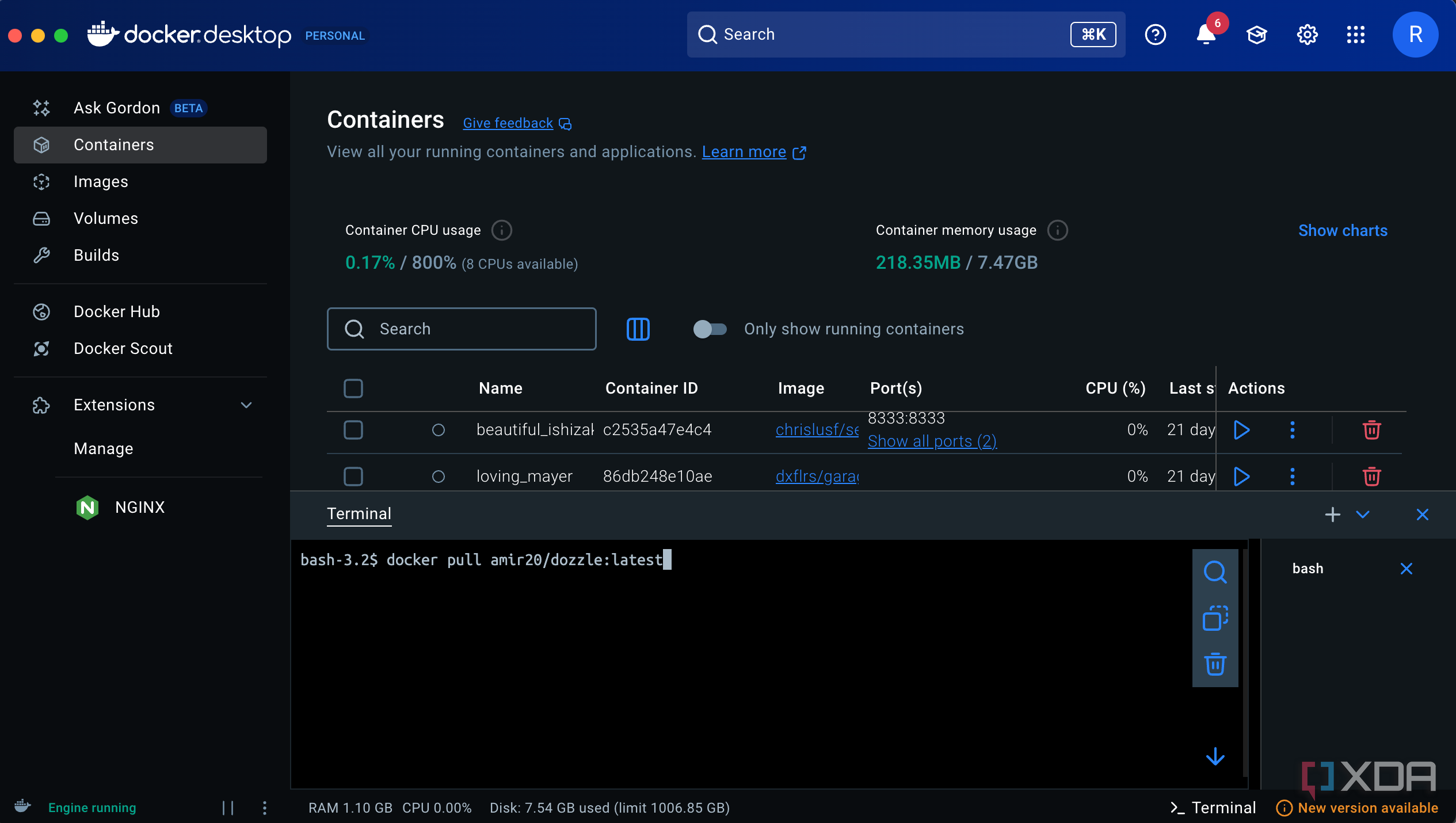
Task: Start the loving_mayer container with play icon
Action: click(x=1242, y=477)
